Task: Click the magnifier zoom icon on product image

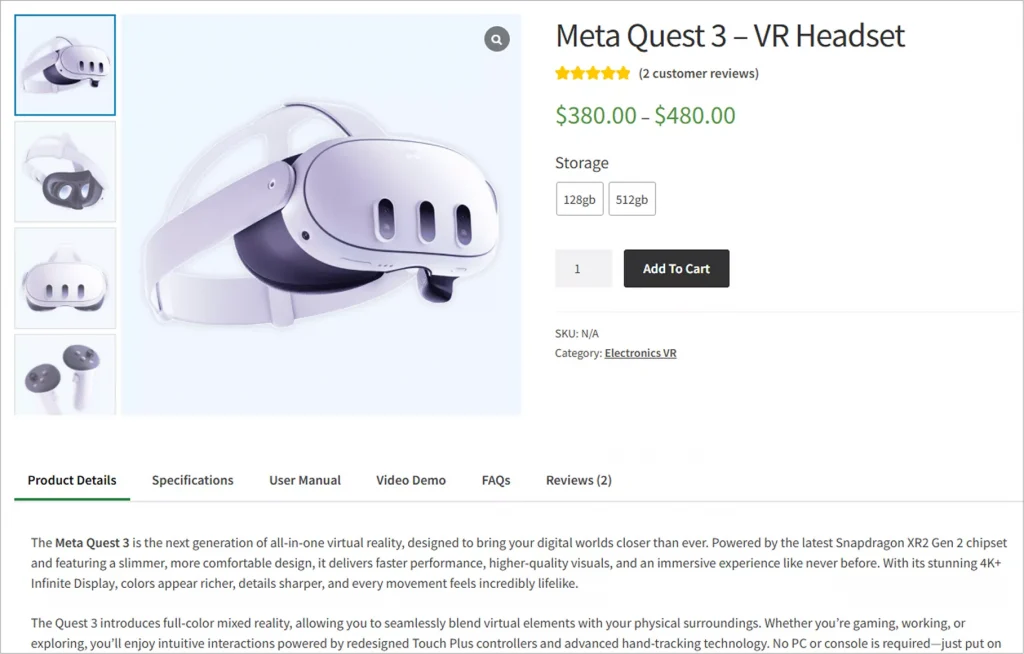Action: [x=497, y=39]
